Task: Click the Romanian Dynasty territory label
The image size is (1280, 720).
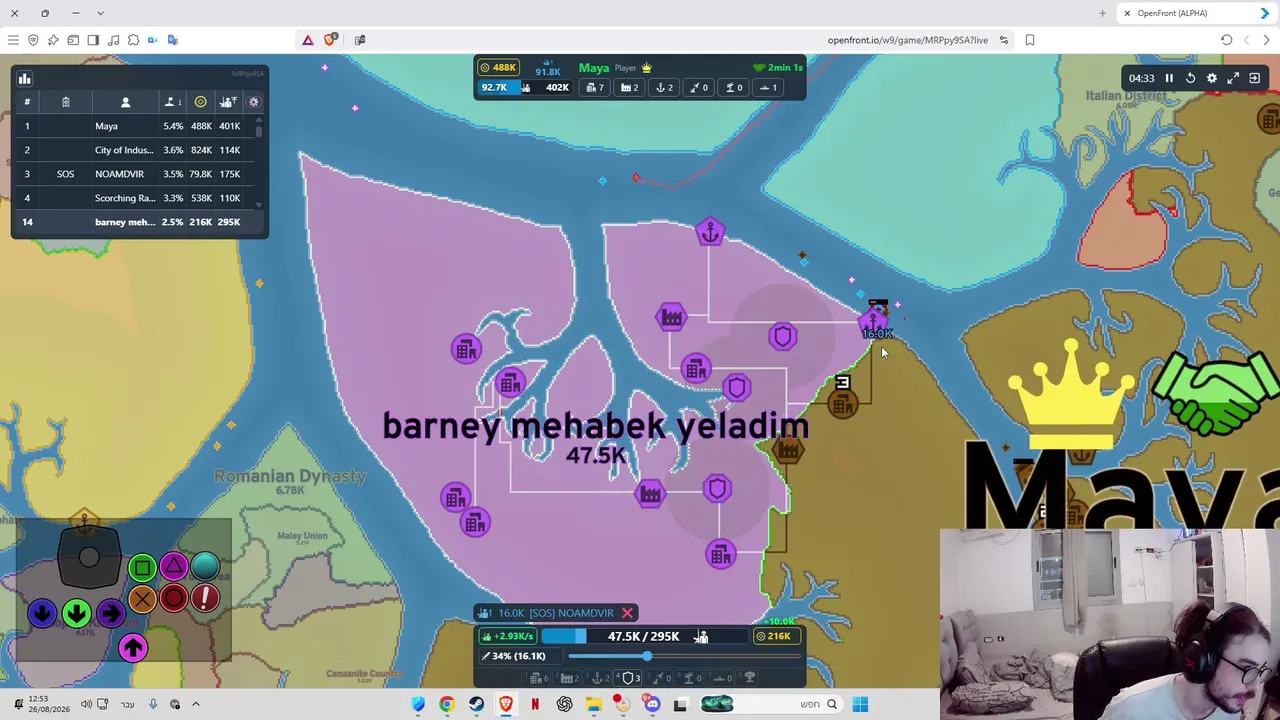Action: click(290, 476)
